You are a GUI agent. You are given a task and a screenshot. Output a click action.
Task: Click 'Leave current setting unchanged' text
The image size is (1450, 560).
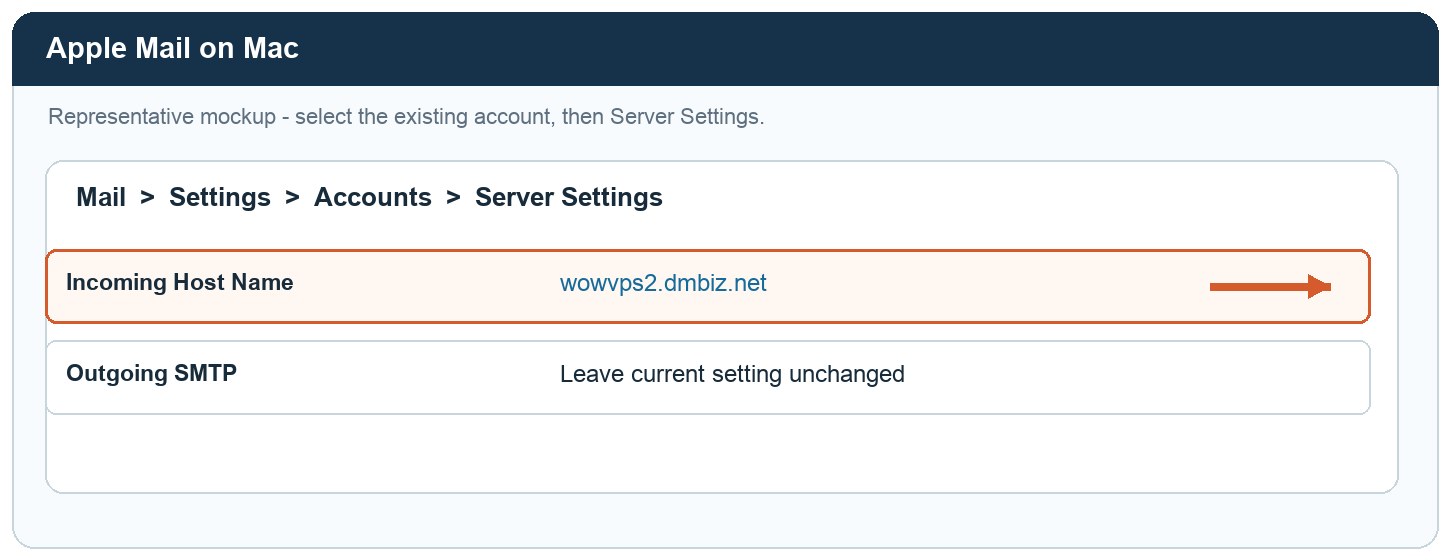coord(732,374)
